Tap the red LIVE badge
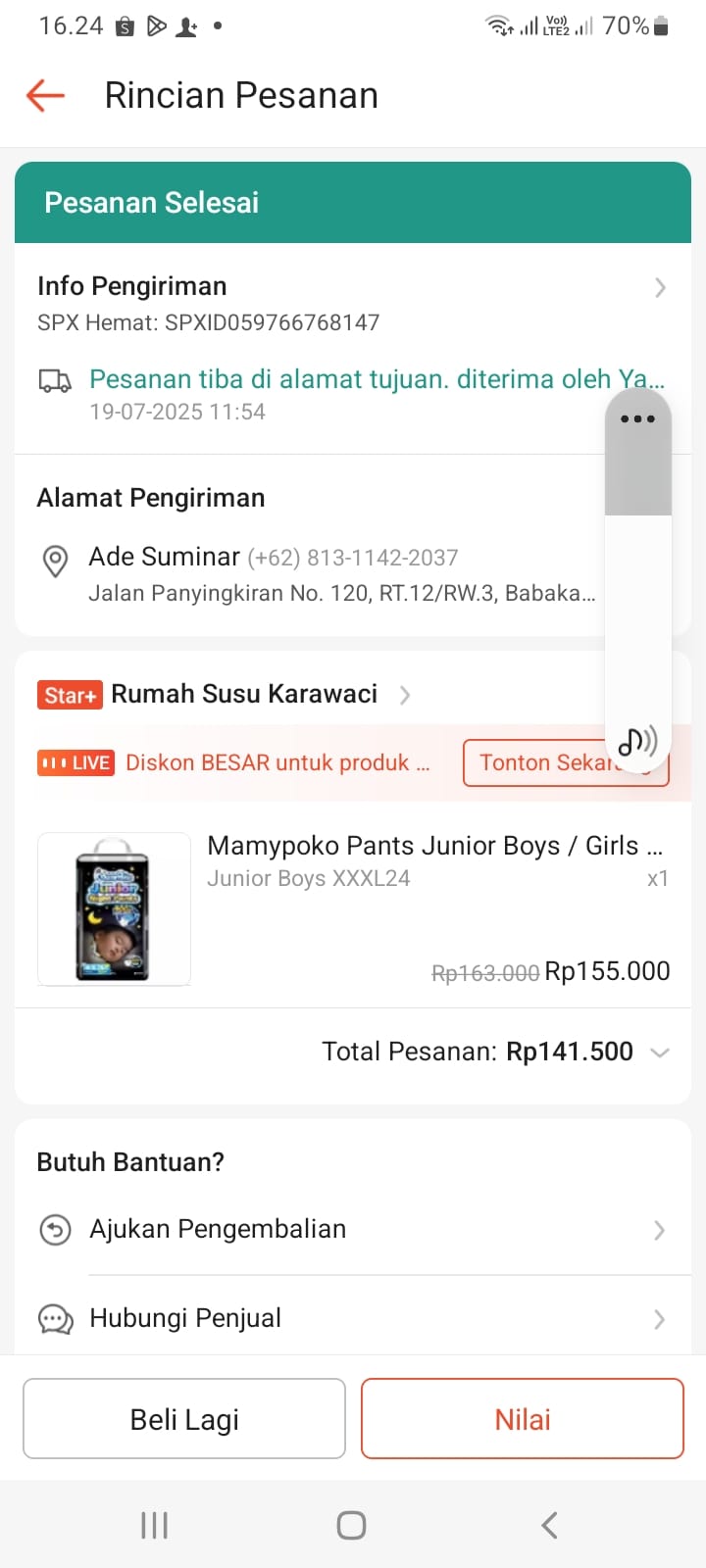 coord(76,762)
